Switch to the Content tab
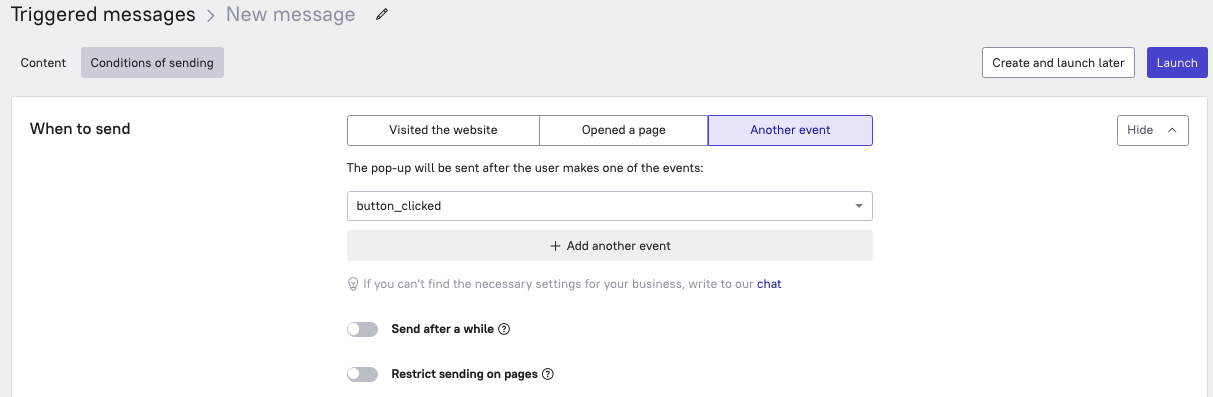 (43, 63)
